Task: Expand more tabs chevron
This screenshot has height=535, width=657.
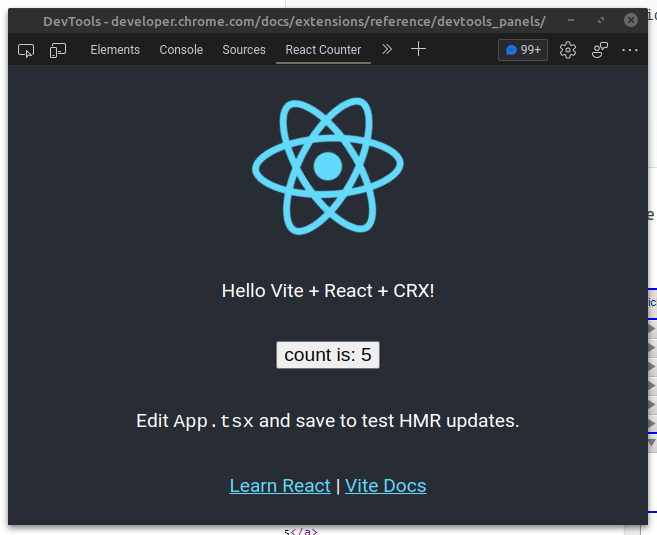Action: (387, 49)
